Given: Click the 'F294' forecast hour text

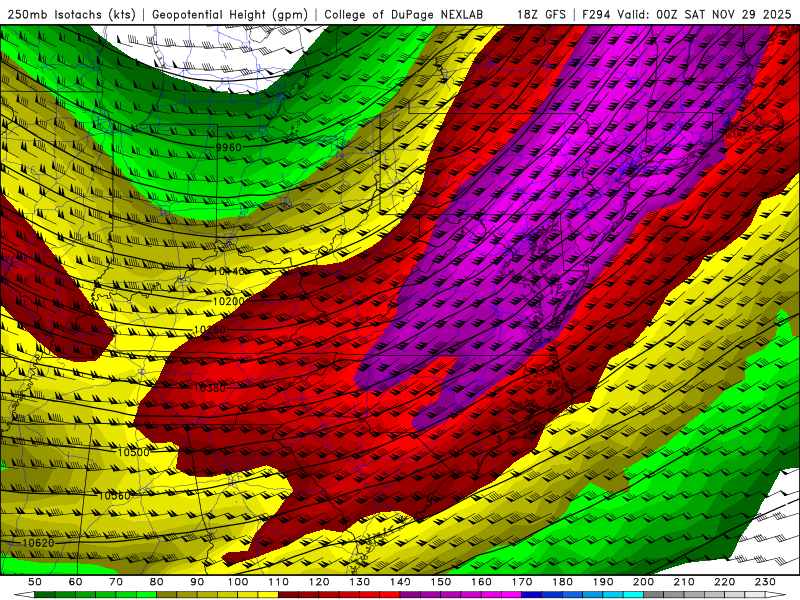Looking at the screenshot, I should tap(596, 14).
